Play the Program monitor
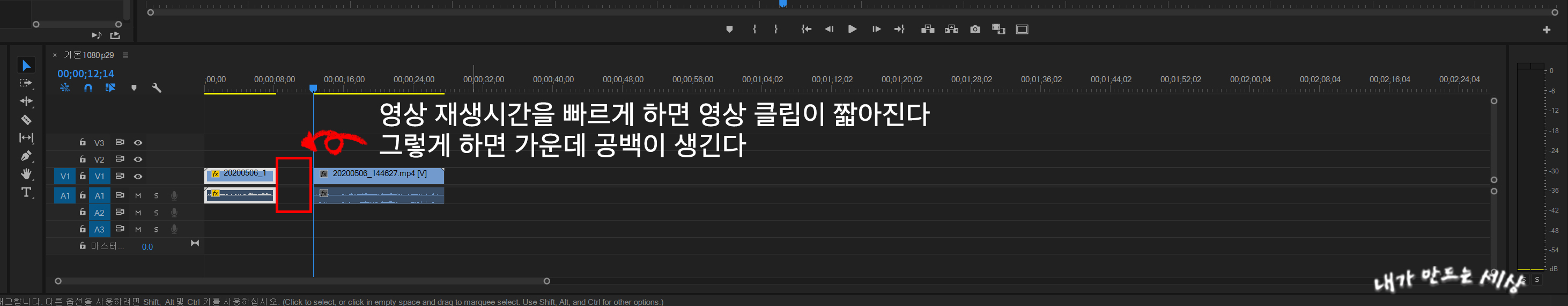This screenshot has width=1568, height=306. pos(852,30)
